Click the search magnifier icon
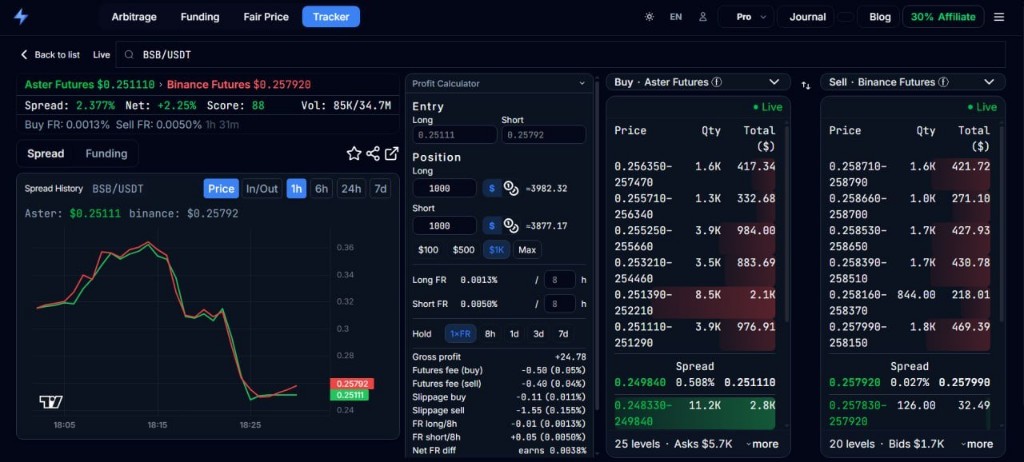Image resolution: width=1024 pixels, height=462 pixels. (129, 55)
